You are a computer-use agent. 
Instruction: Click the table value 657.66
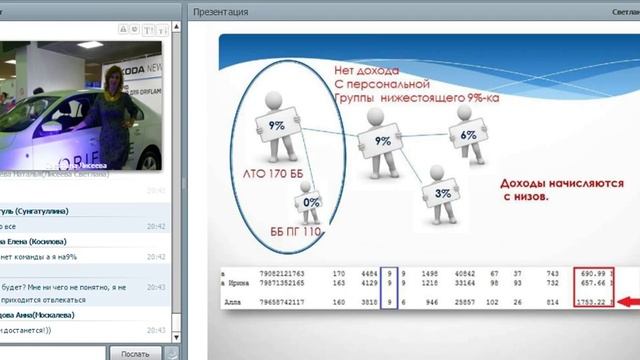593,283
